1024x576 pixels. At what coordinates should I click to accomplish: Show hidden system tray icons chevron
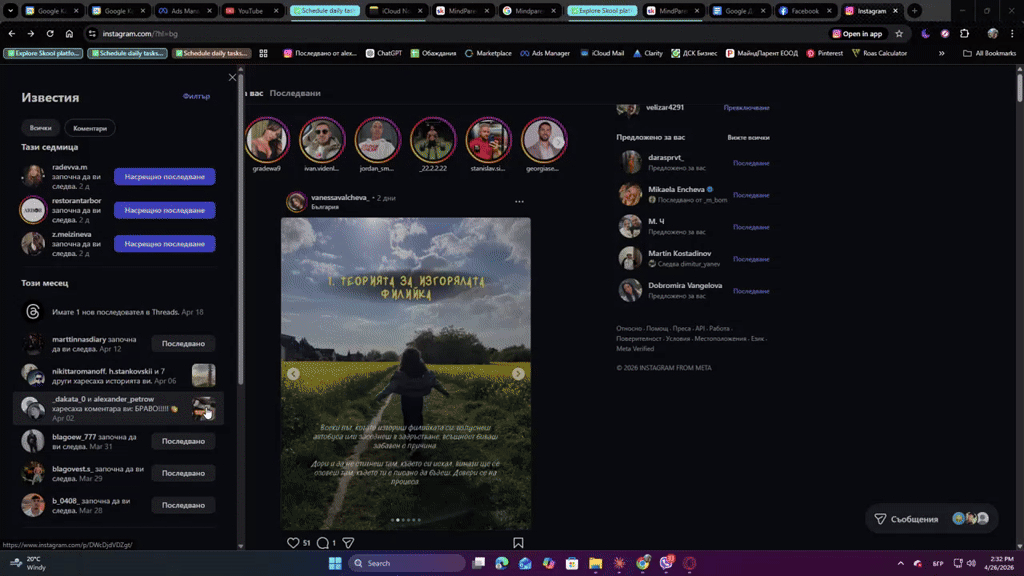point(901,563)
